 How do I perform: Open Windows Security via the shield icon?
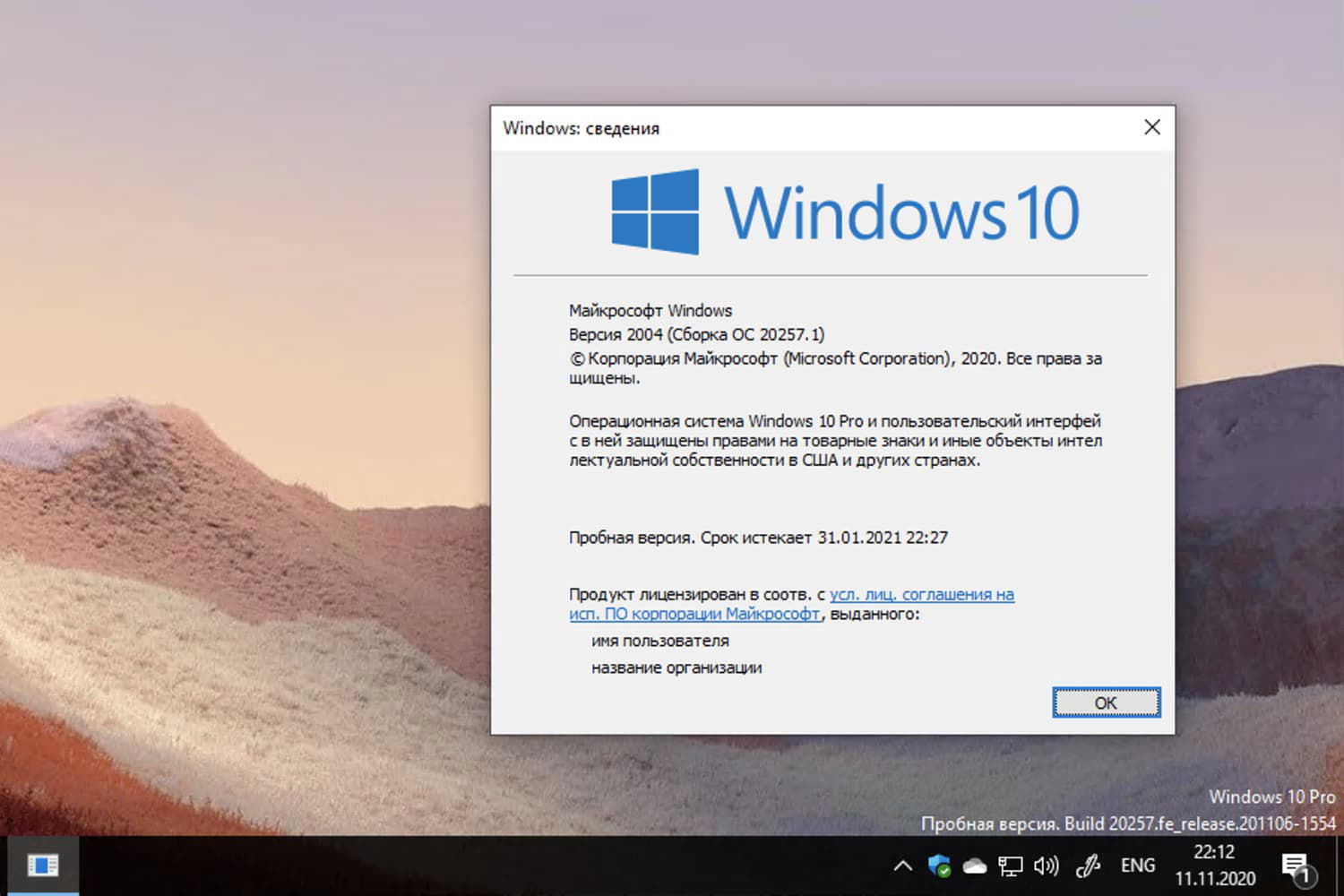point(939,866)
